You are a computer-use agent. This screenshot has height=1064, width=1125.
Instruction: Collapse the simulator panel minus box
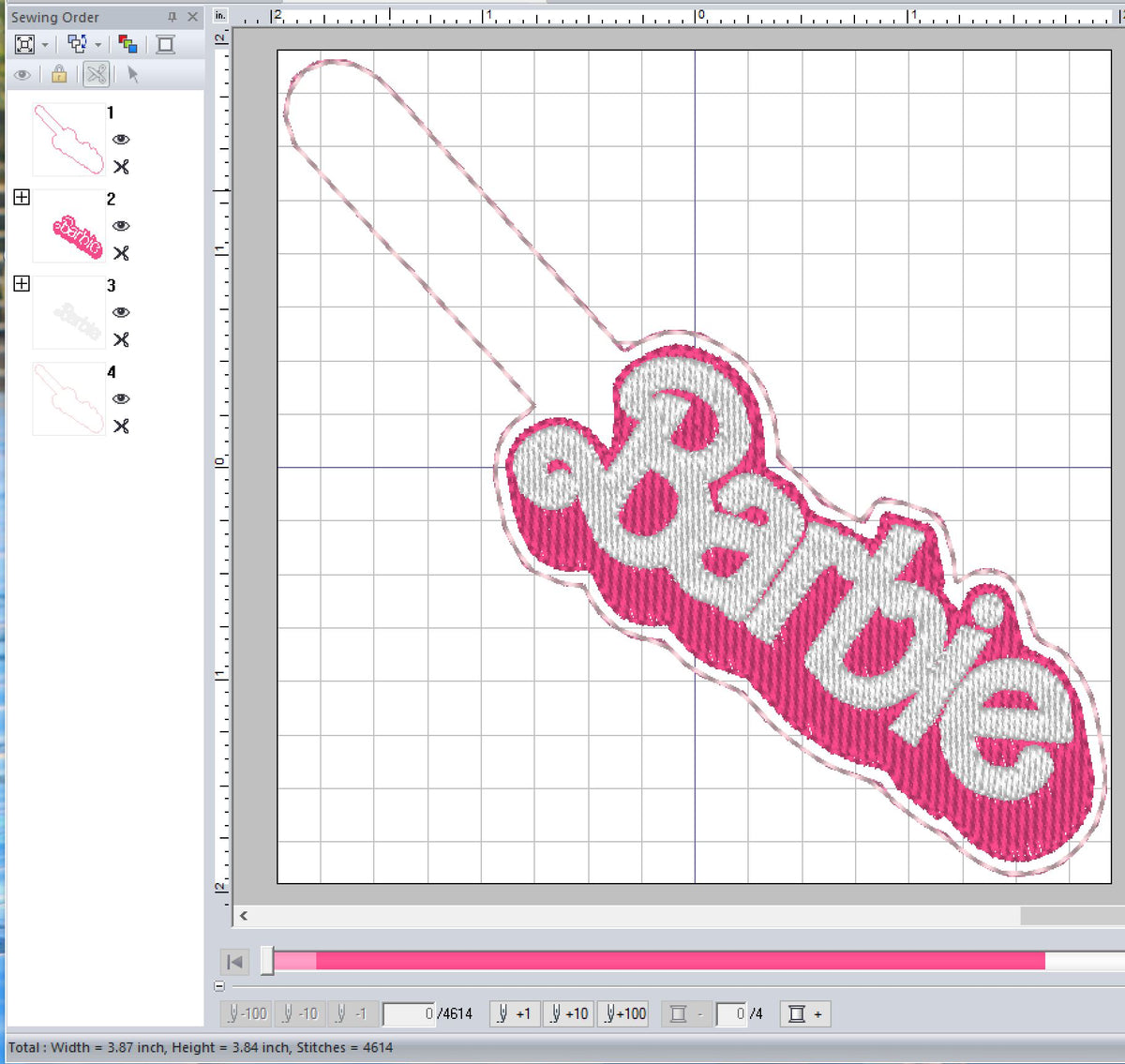click(219, 986)
